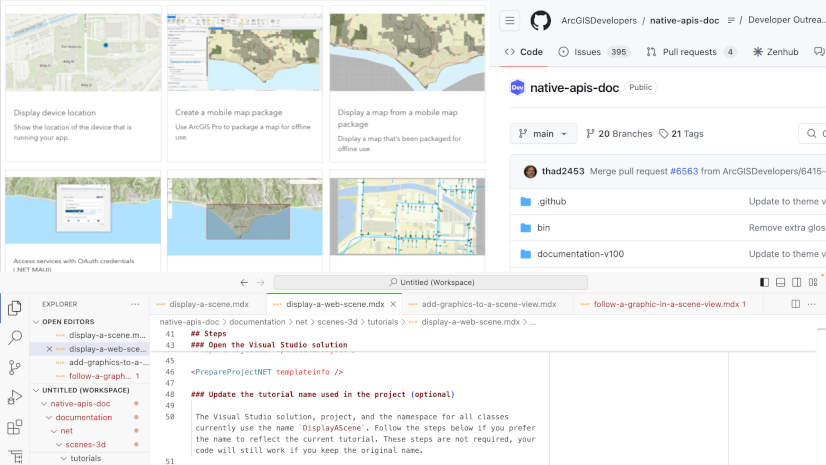Click scenes-3d in the breadcrumb path

tap(337, 322)
